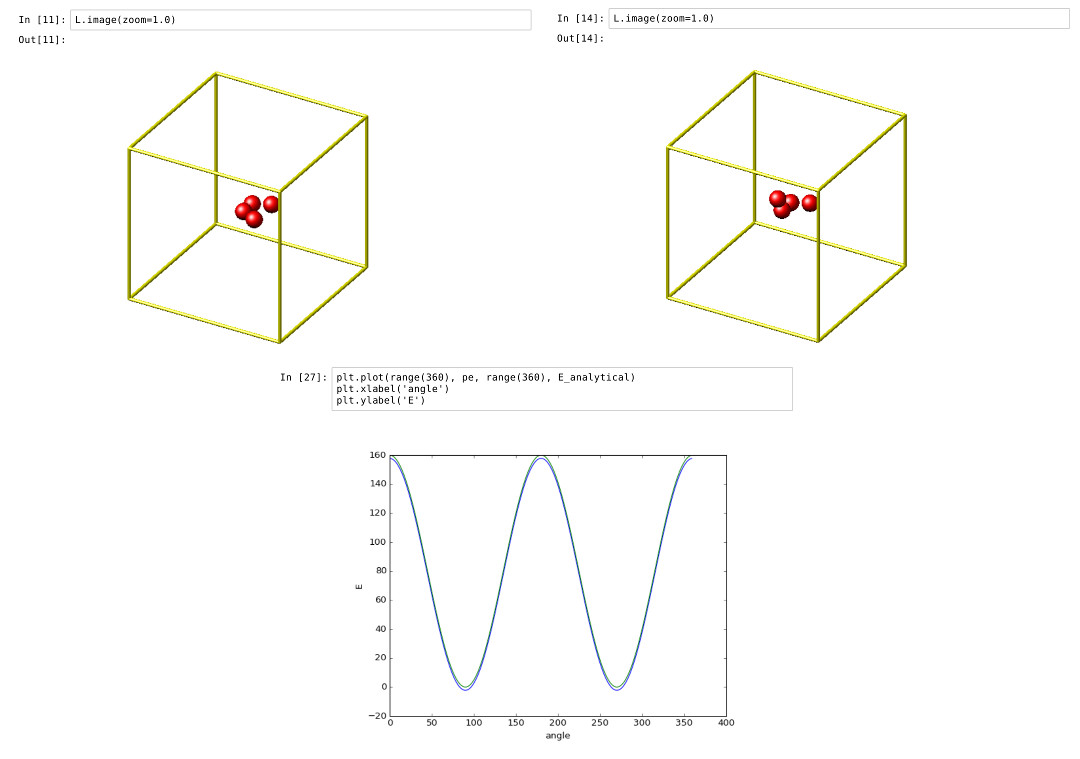Click the 400 tick label on x-axis

726,723
